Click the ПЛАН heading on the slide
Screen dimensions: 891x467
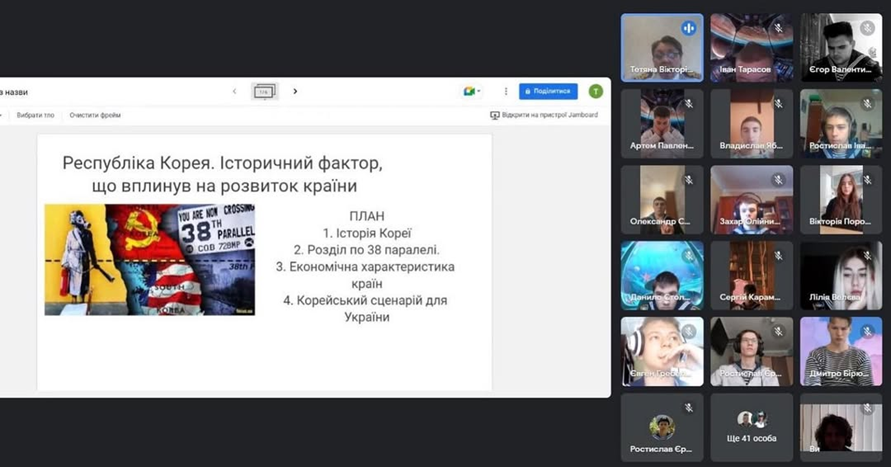[367, 216]
